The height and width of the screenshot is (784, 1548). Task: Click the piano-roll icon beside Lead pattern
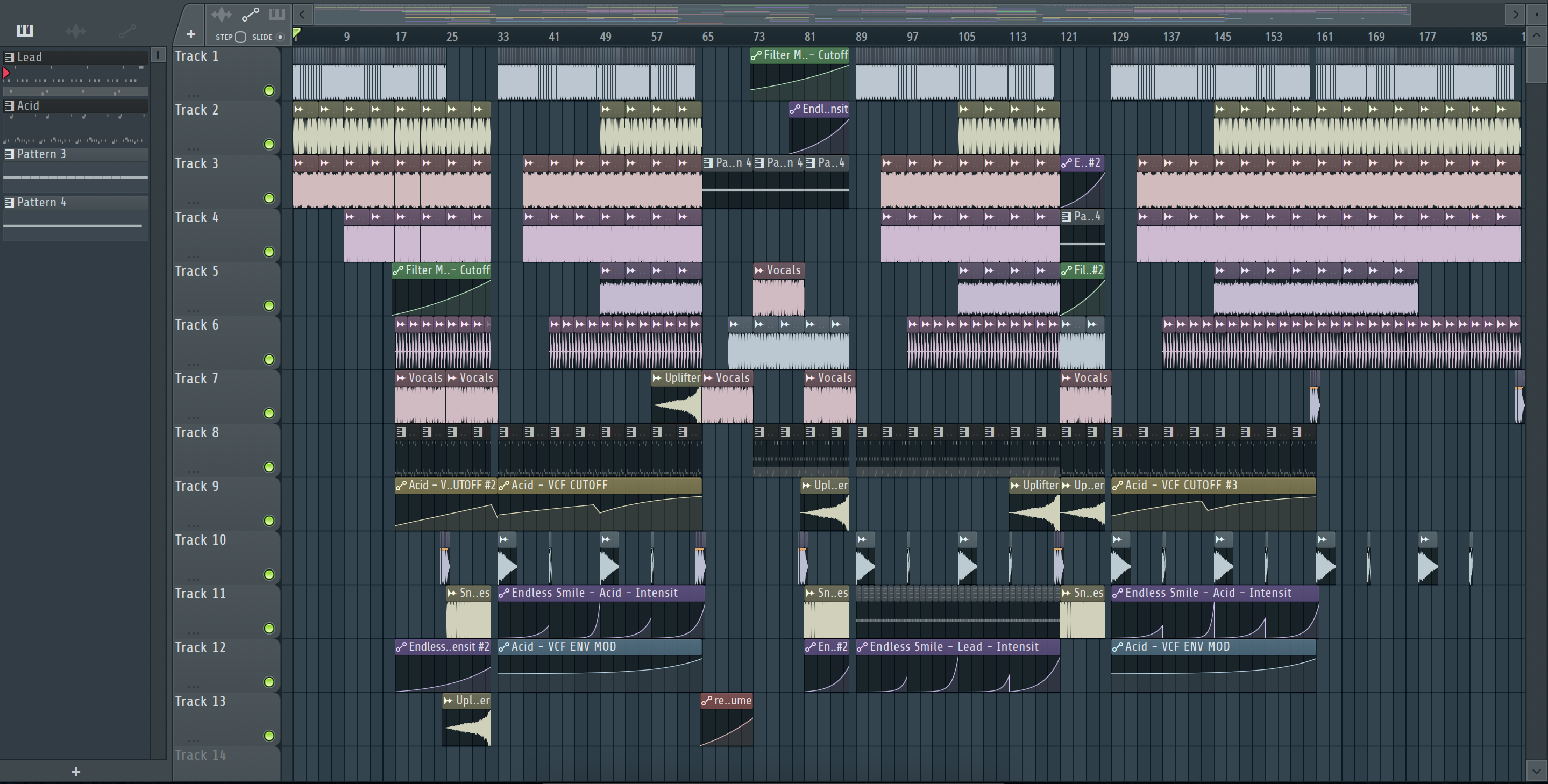click(9, 57)
